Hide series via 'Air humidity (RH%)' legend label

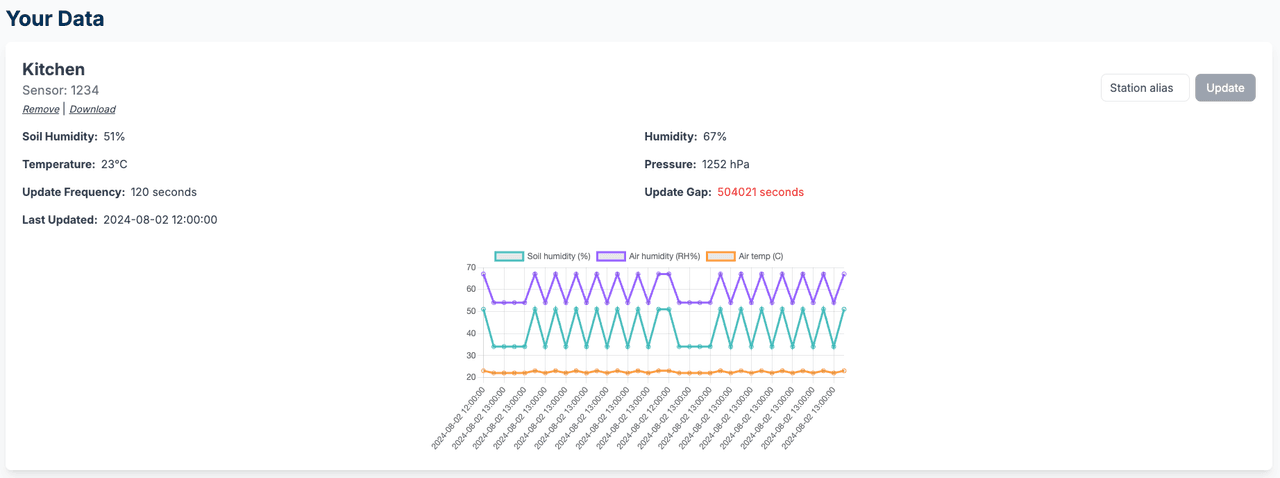pyautogui.click(x=664, y=257)
